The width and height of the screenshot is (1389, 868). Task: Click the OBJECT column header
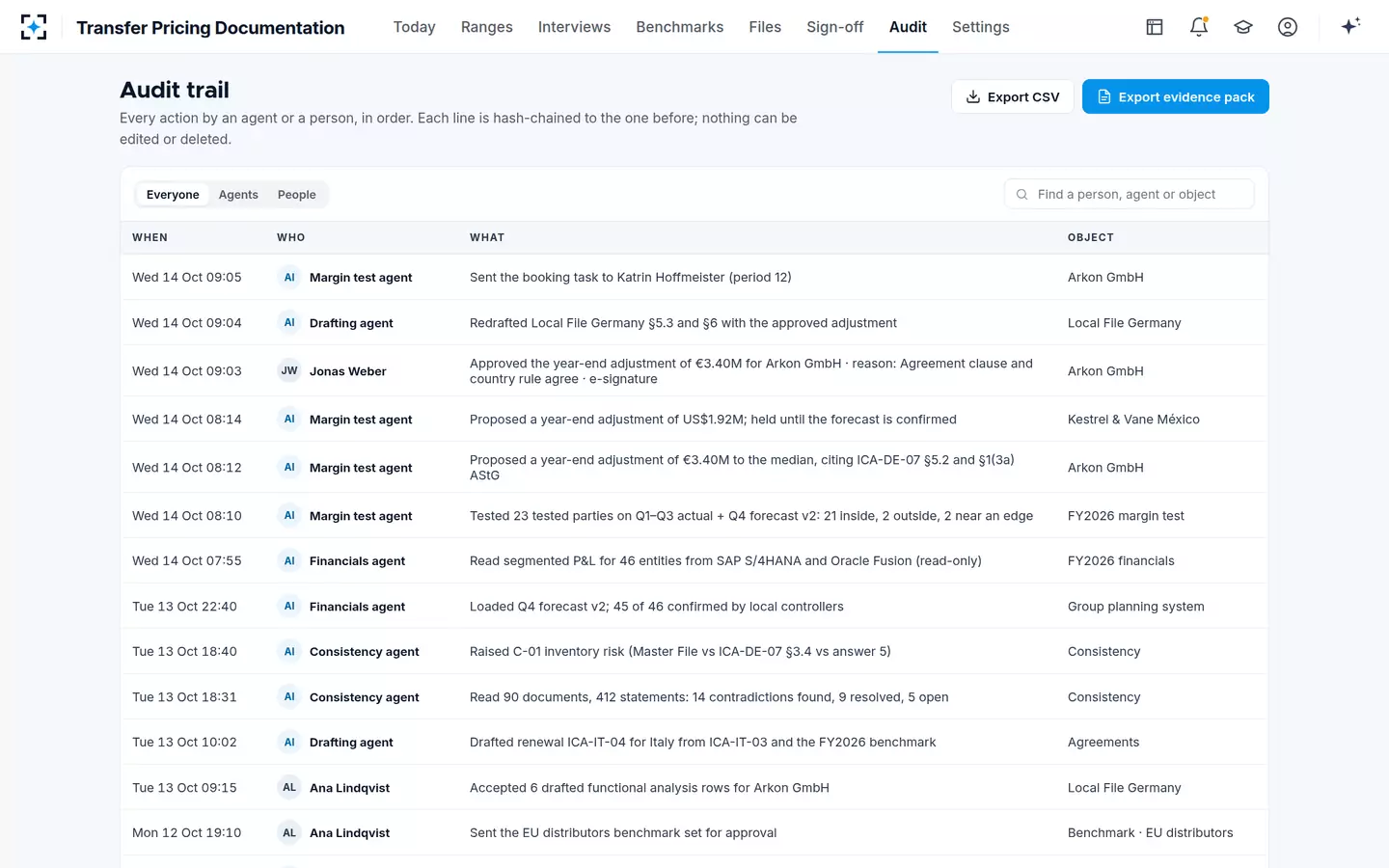(x=1091, y=237)
